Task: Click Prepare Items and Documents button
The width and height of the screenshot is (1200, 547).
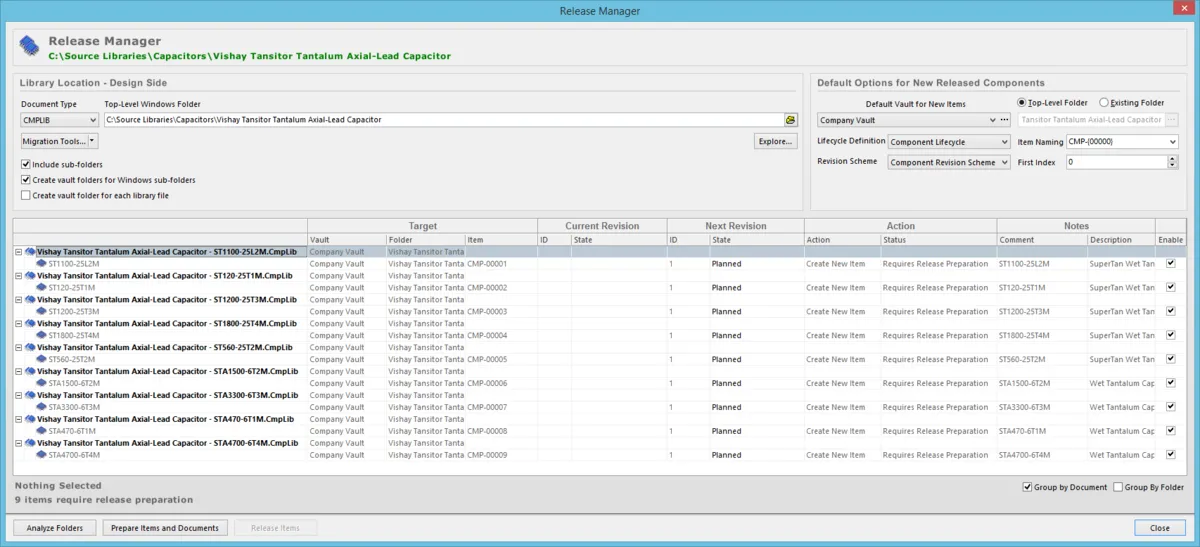Action: click(165, 528)
